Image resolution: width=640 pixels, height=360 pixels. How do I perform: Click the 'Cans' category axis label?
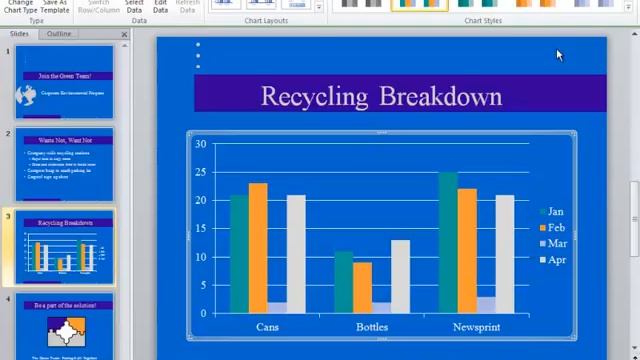(x=267, y=327)
